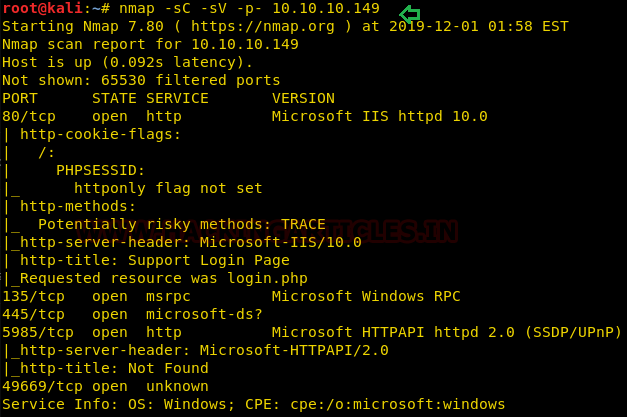Click the PHPSESSID cookie entry
627x417 pixels.
tap(100, 170)
